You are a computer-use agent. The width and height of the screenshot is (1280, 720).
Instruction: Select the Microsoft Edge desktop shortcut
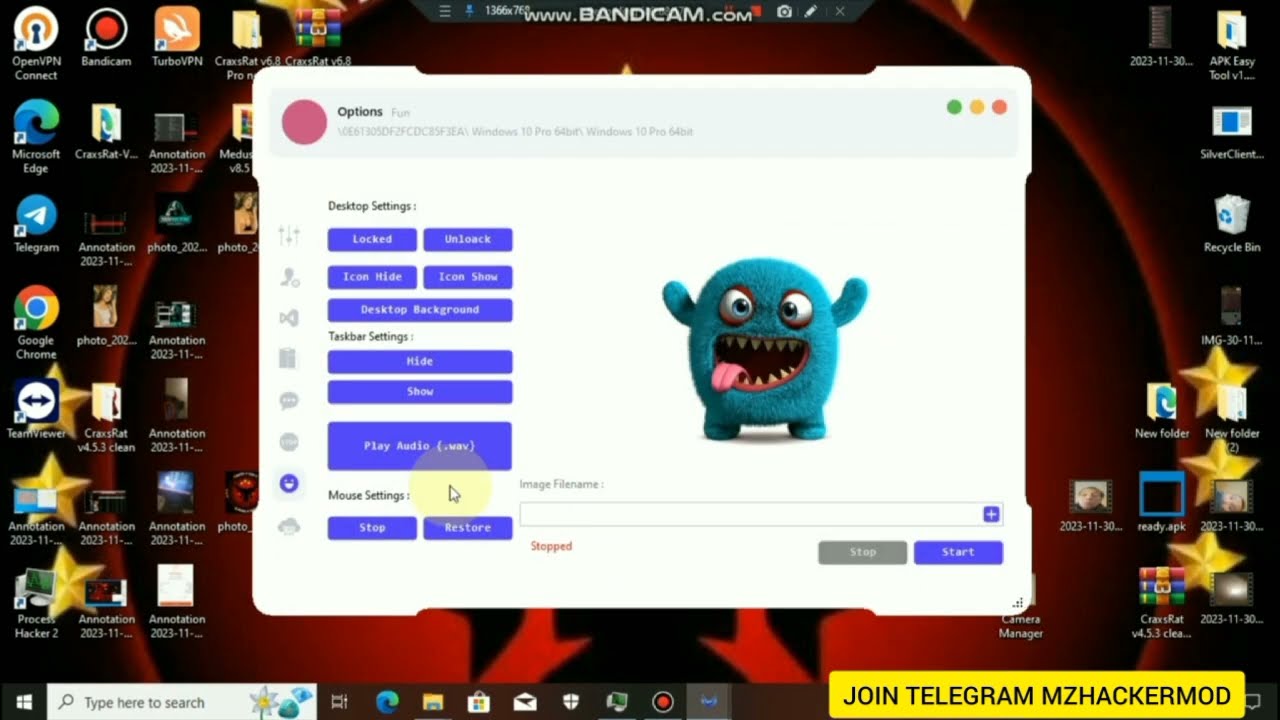36,138
